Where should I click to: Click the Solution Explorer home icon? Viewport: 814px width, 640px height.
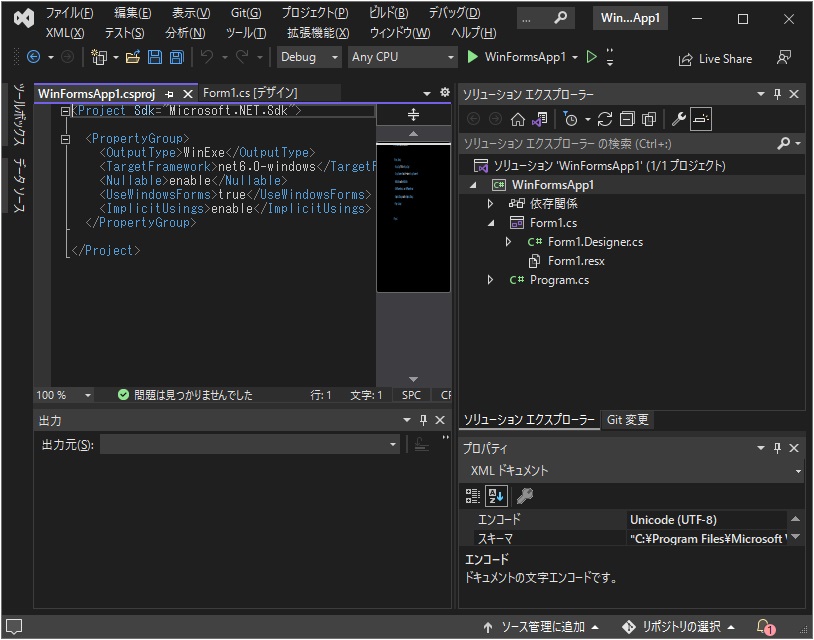point(518,119)
